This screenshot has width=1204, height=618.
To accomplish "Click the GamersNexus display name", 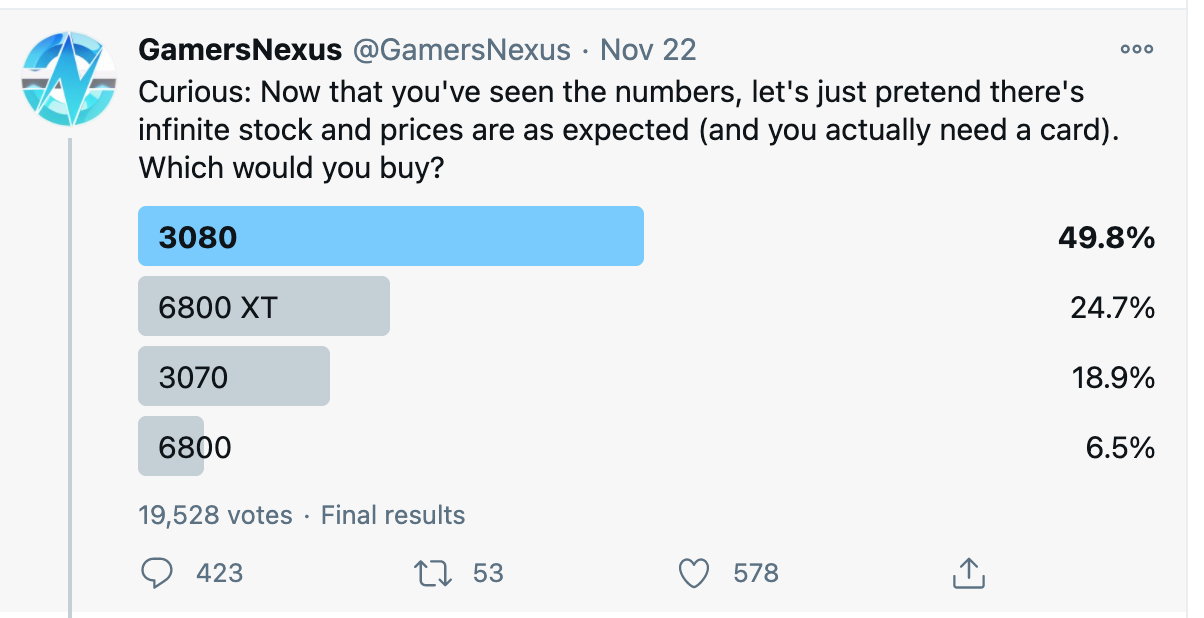I will [x=240, y=50].
